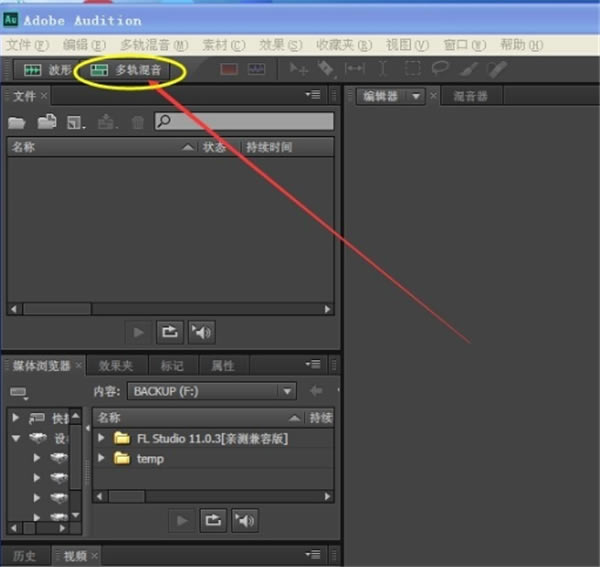This screenshot has height=567, width=600.
Task: Select the Lasso Selection tool
Action: (440, 69)
